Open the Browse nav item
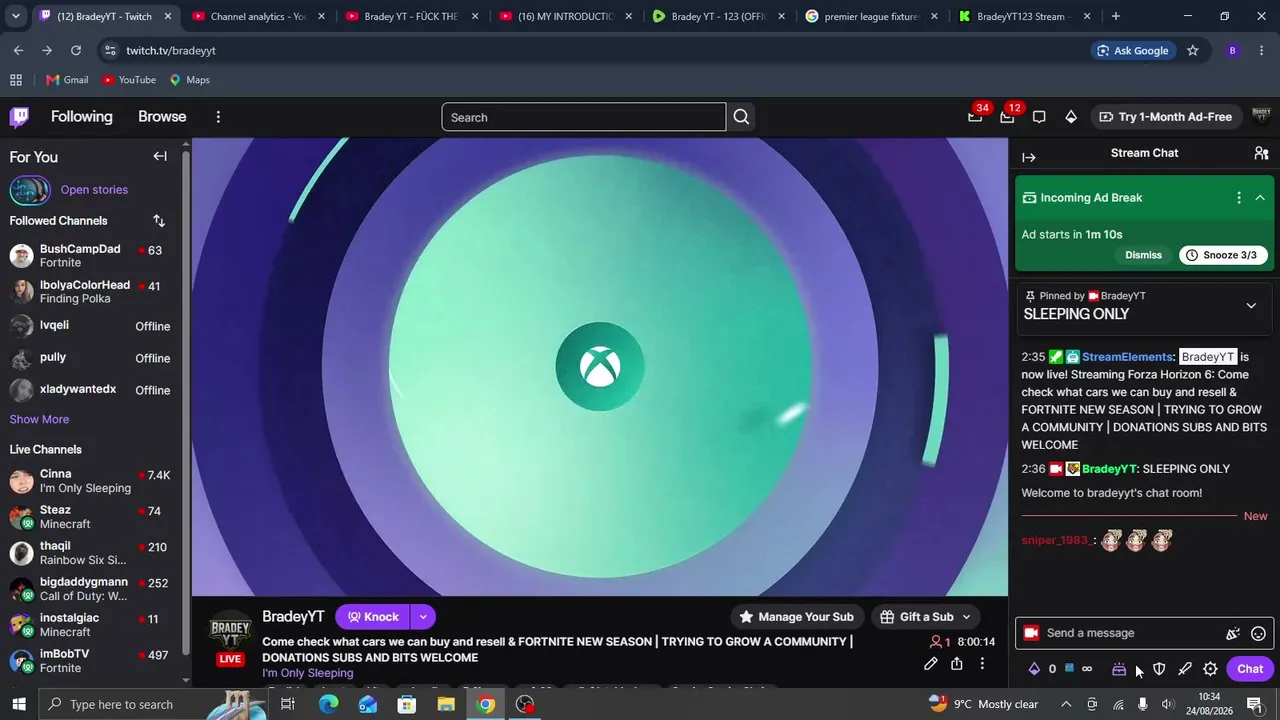 [162, 117]
